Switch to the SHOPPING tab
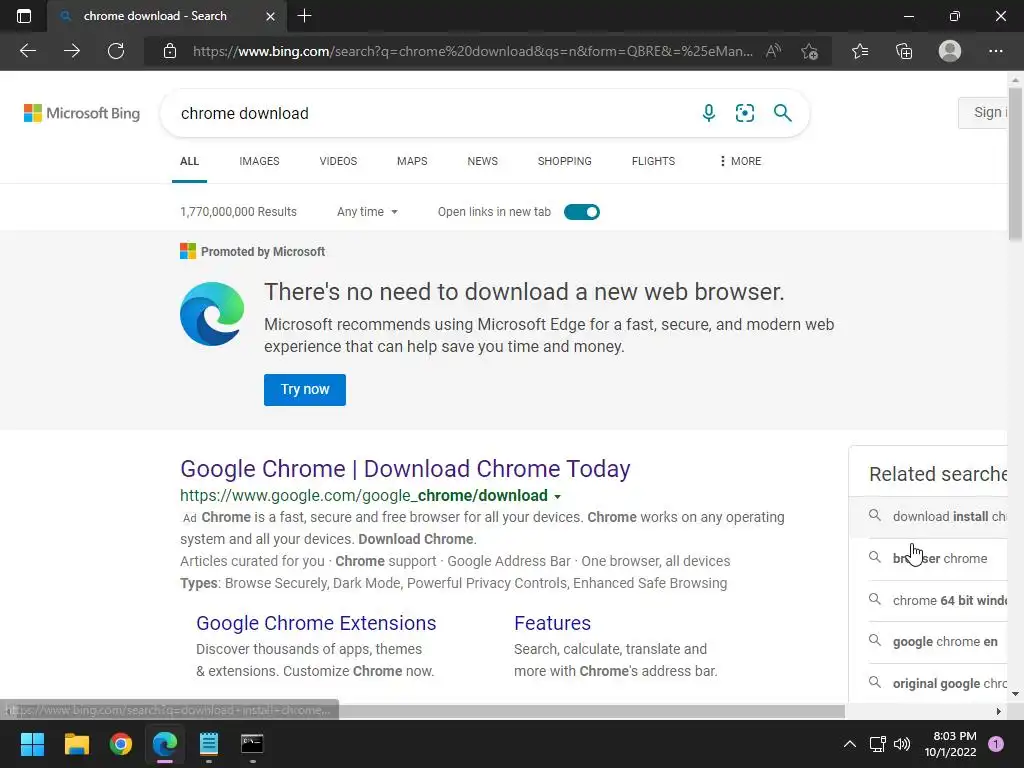Image resolution: width=1024 pixels, height=768 pixels. (x=565, y=161)
